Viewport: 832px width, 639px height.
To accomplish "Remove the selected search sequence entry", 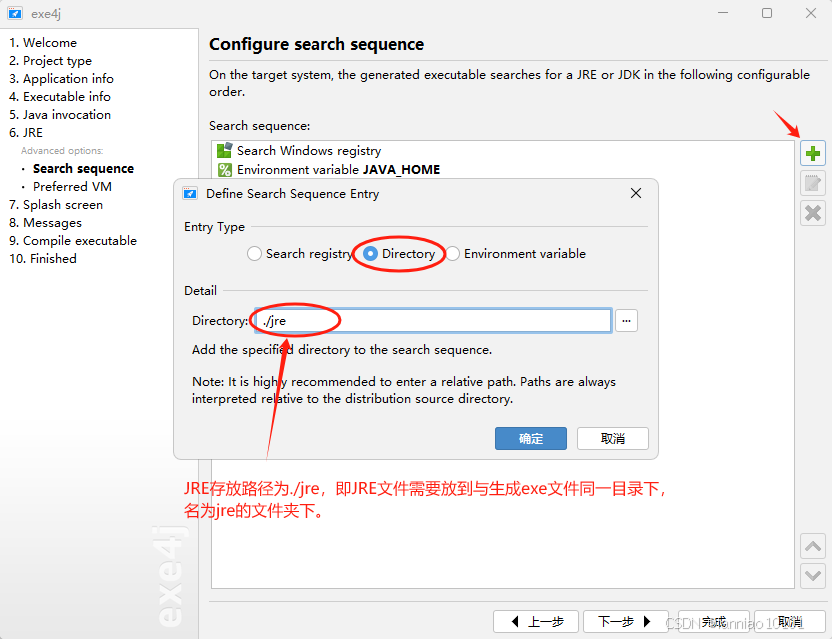I will pos(812,213).
